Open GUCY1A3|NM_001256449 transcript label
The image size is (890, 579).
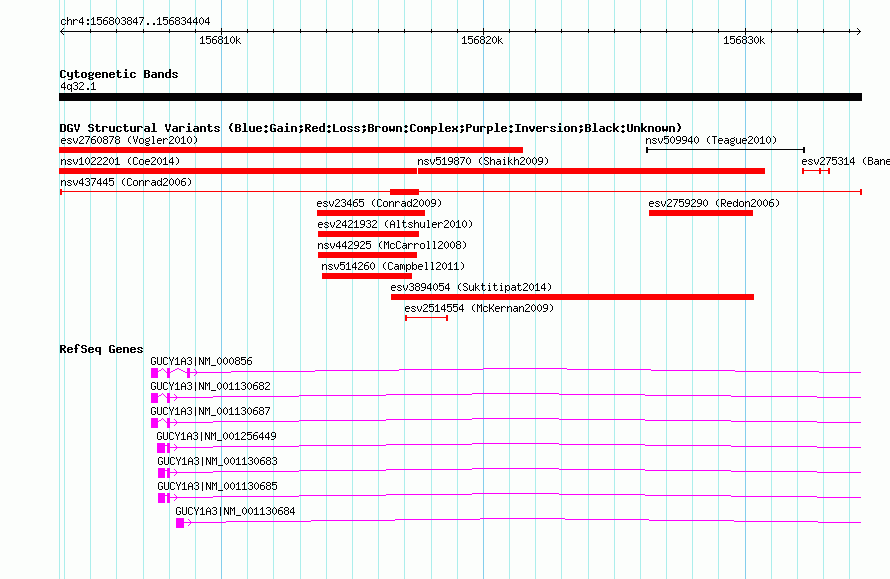pyautogui.click(x=216, y=437)
